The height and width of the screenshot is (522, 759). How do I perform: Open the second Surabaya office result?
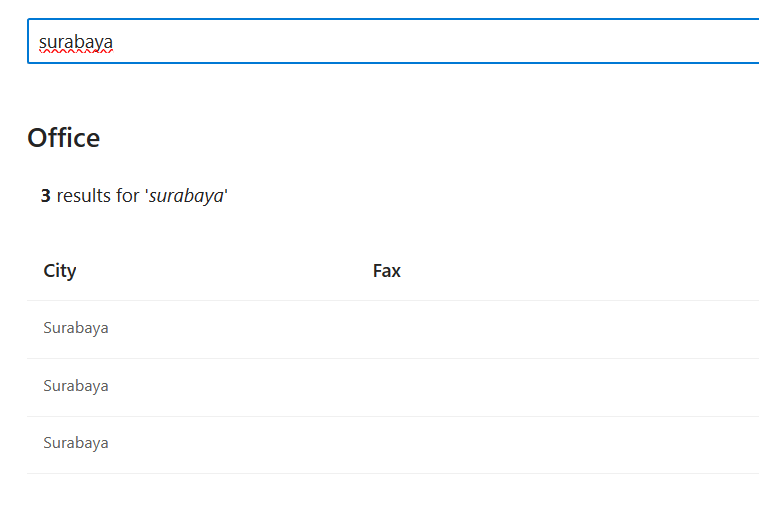[x=76, y=386]
